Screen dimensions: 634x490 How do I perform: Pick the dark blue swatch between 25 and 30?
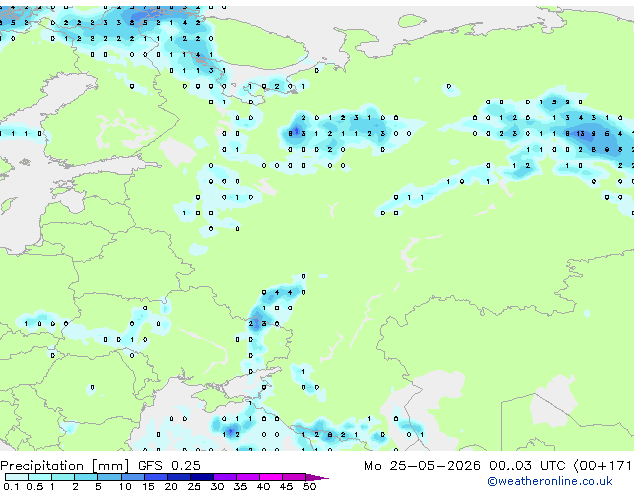pos(201,477)
